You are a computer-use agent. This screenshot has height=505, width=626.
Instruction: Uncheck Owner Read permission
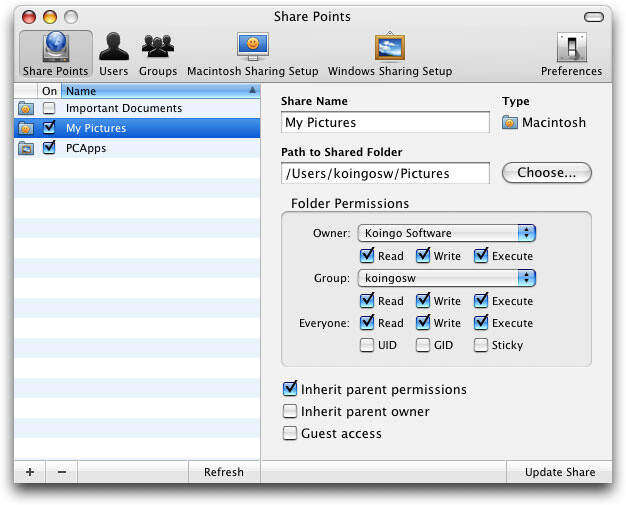point(367,255)
